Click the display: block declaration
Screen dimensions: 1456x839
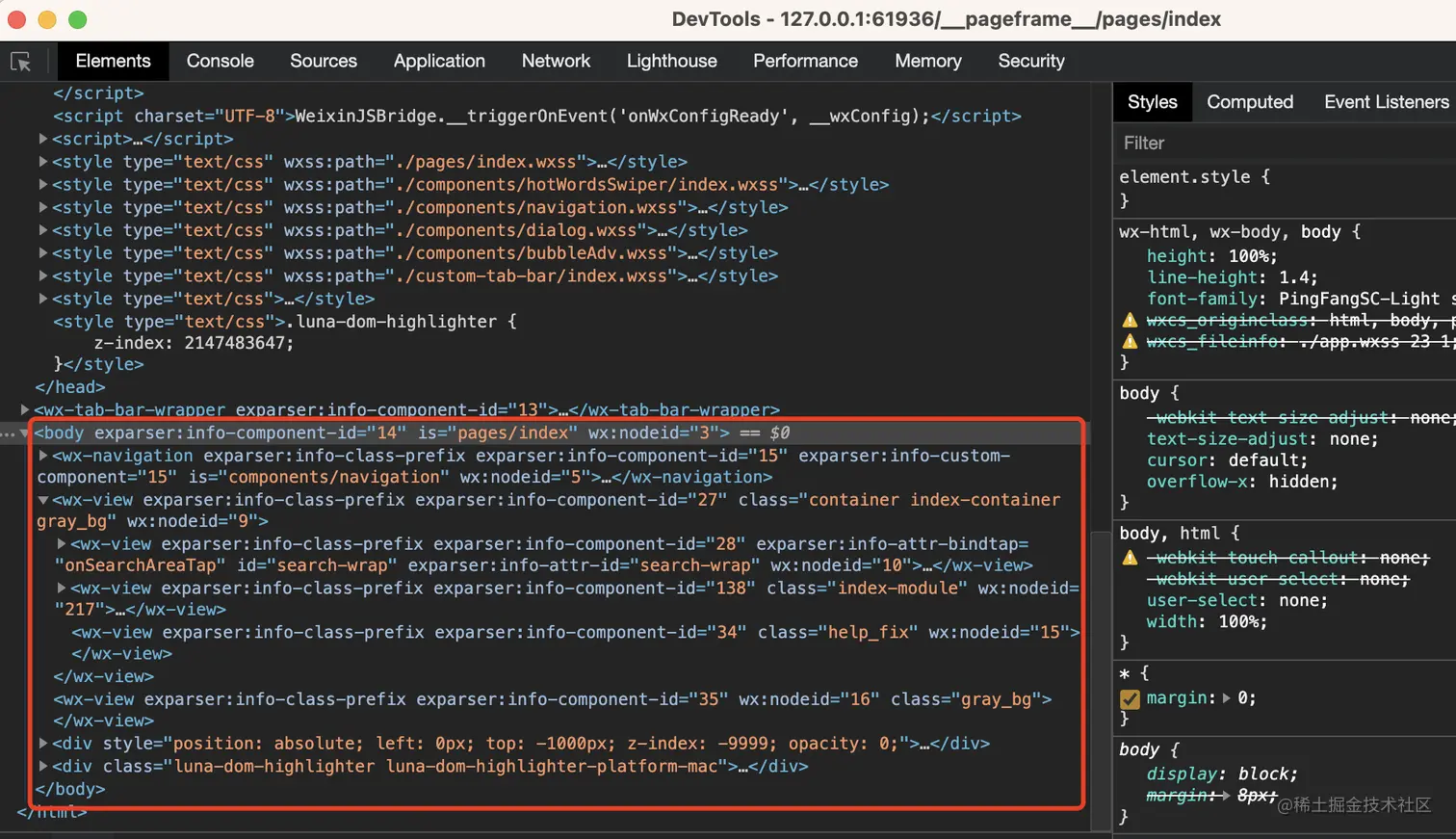pyautogui.click(x=1222, y=773)
